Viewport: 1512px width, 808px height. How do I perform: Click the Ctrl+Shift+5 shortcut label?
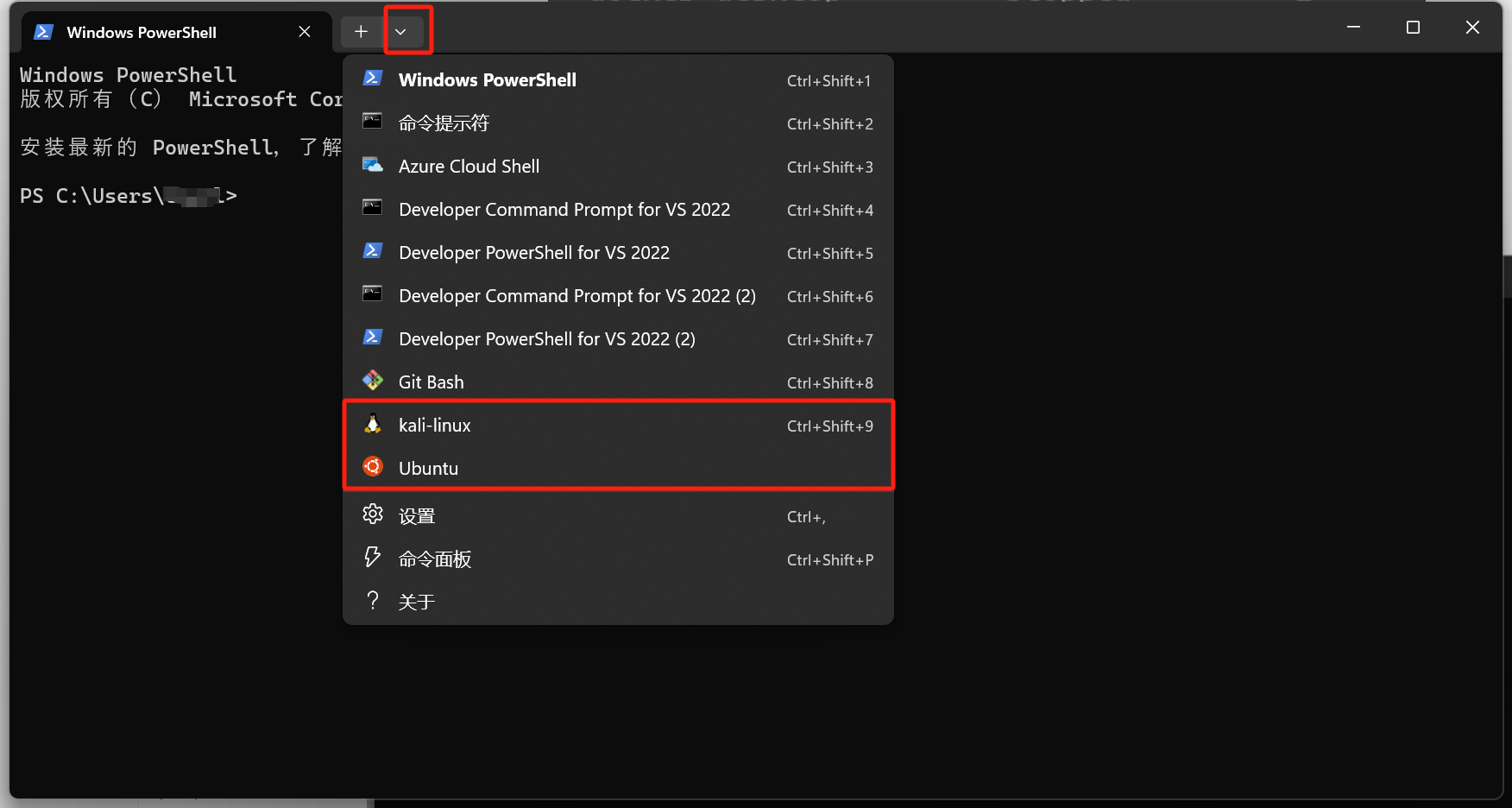[x=829, y=254]
